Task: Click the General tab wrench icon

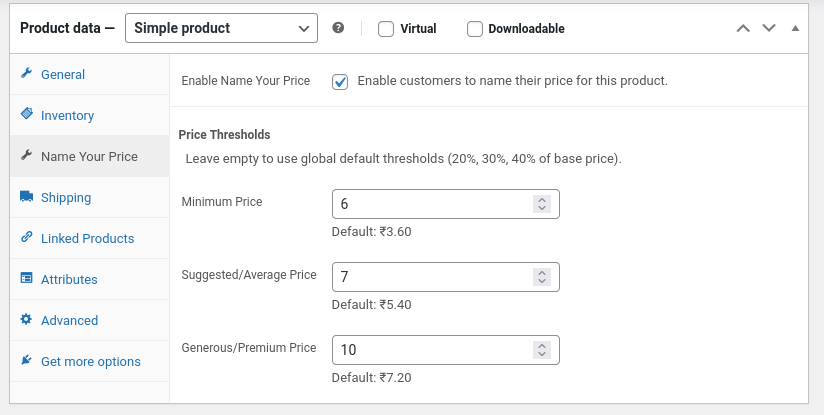Action: pyautogui.click(x=26, y=73)
